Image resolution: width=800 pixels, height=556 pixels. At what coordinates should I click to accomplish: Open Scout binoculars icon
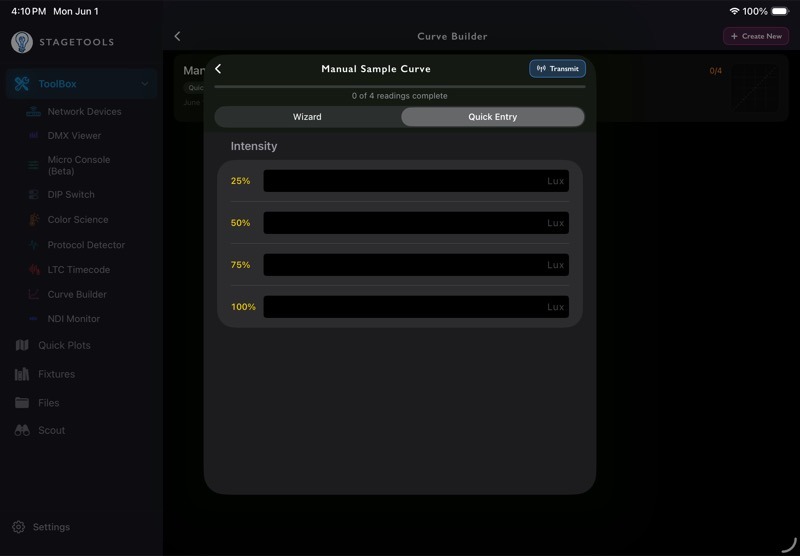(22, 430)
